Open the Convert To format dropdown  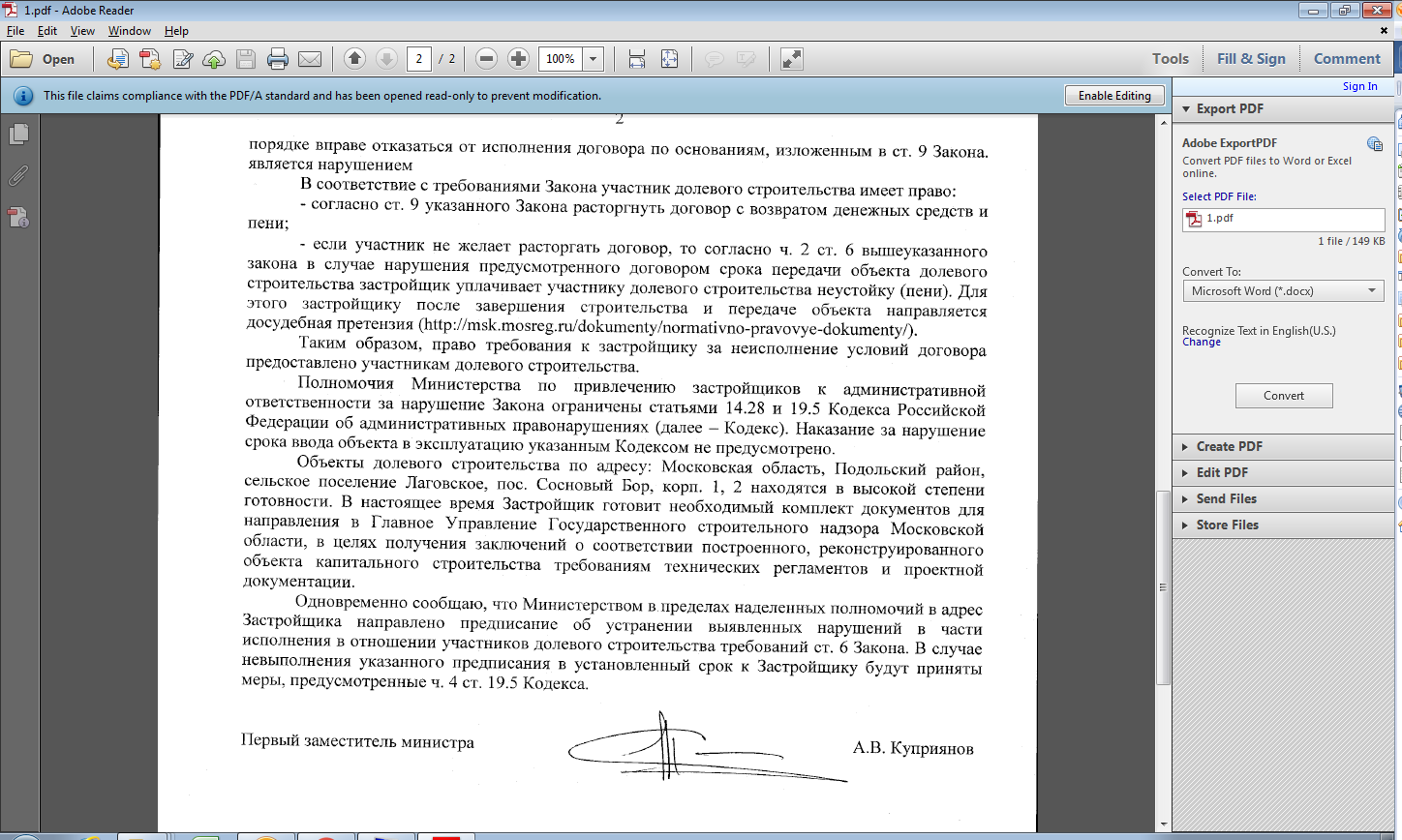[x=1283, y=291]
